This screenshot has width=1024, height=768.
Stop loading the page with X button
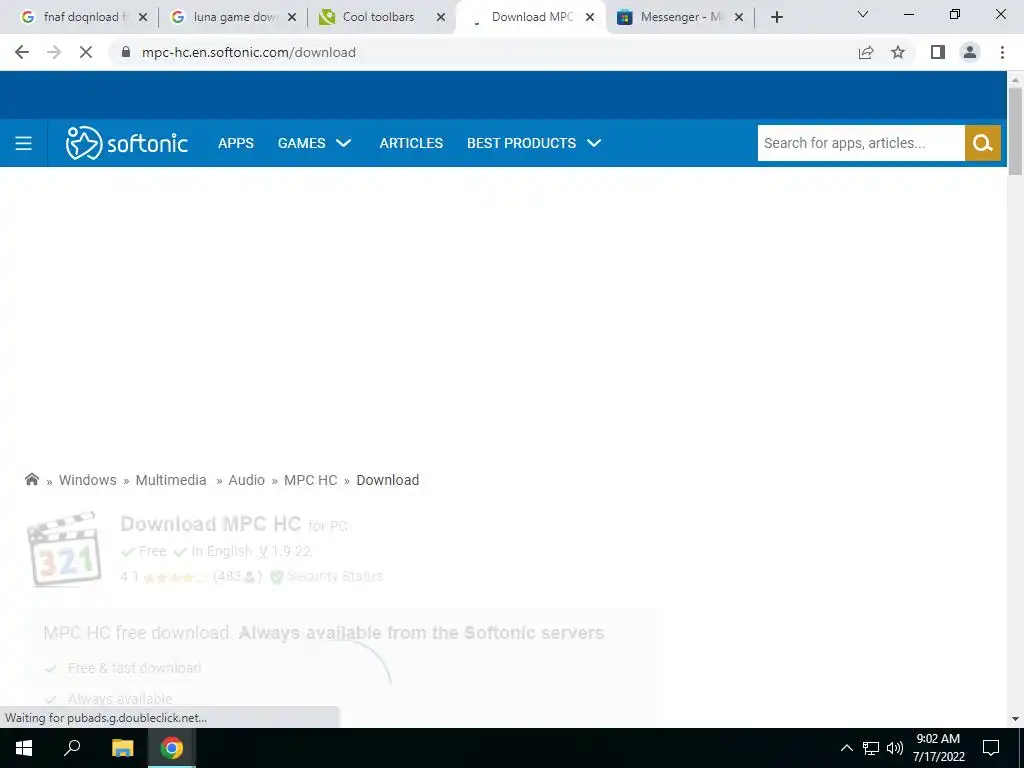(86, 52)
